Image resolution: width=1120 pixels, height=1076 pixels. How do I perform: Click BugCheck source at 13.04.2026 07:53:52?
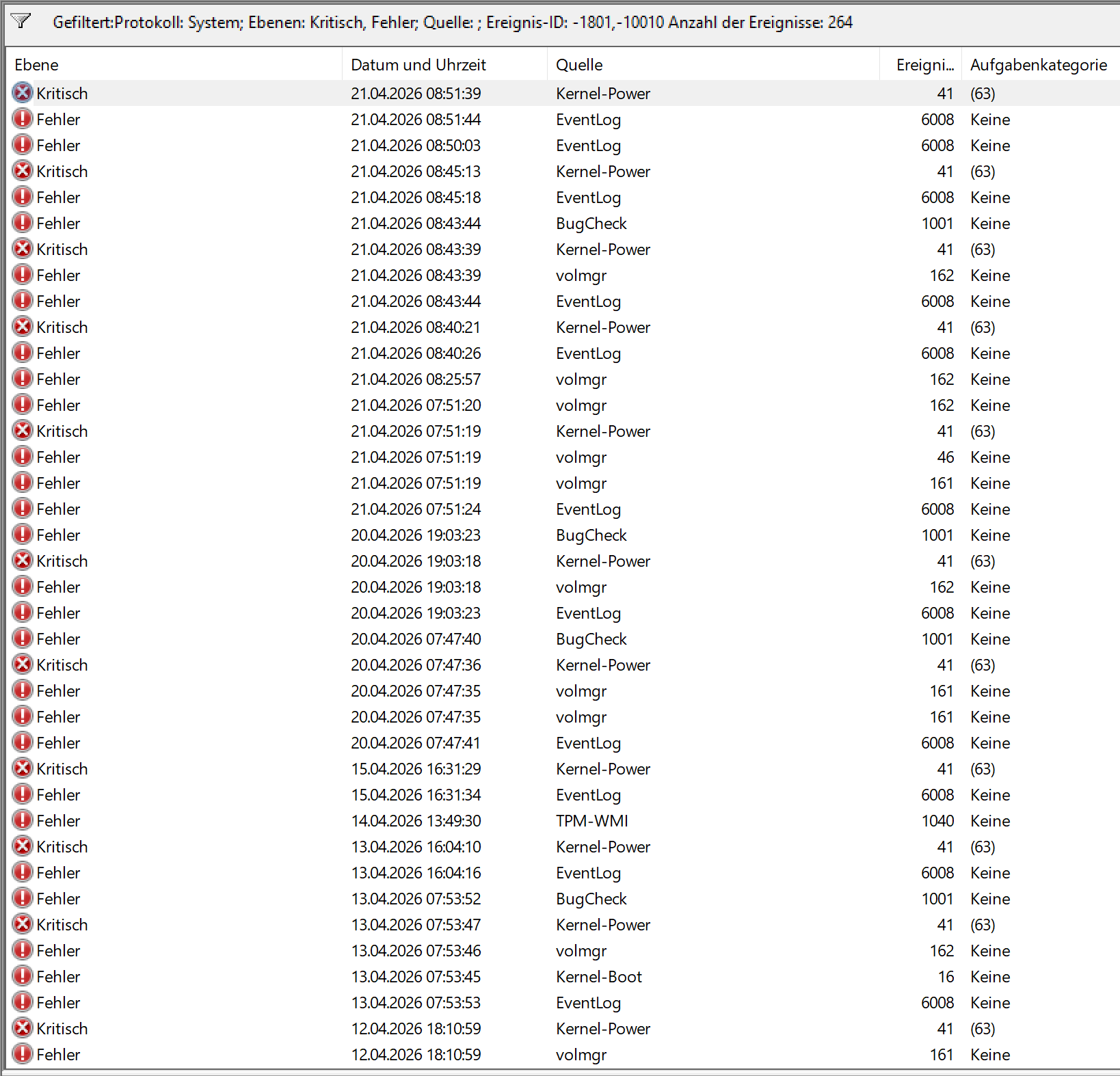[x=591, y=899]
